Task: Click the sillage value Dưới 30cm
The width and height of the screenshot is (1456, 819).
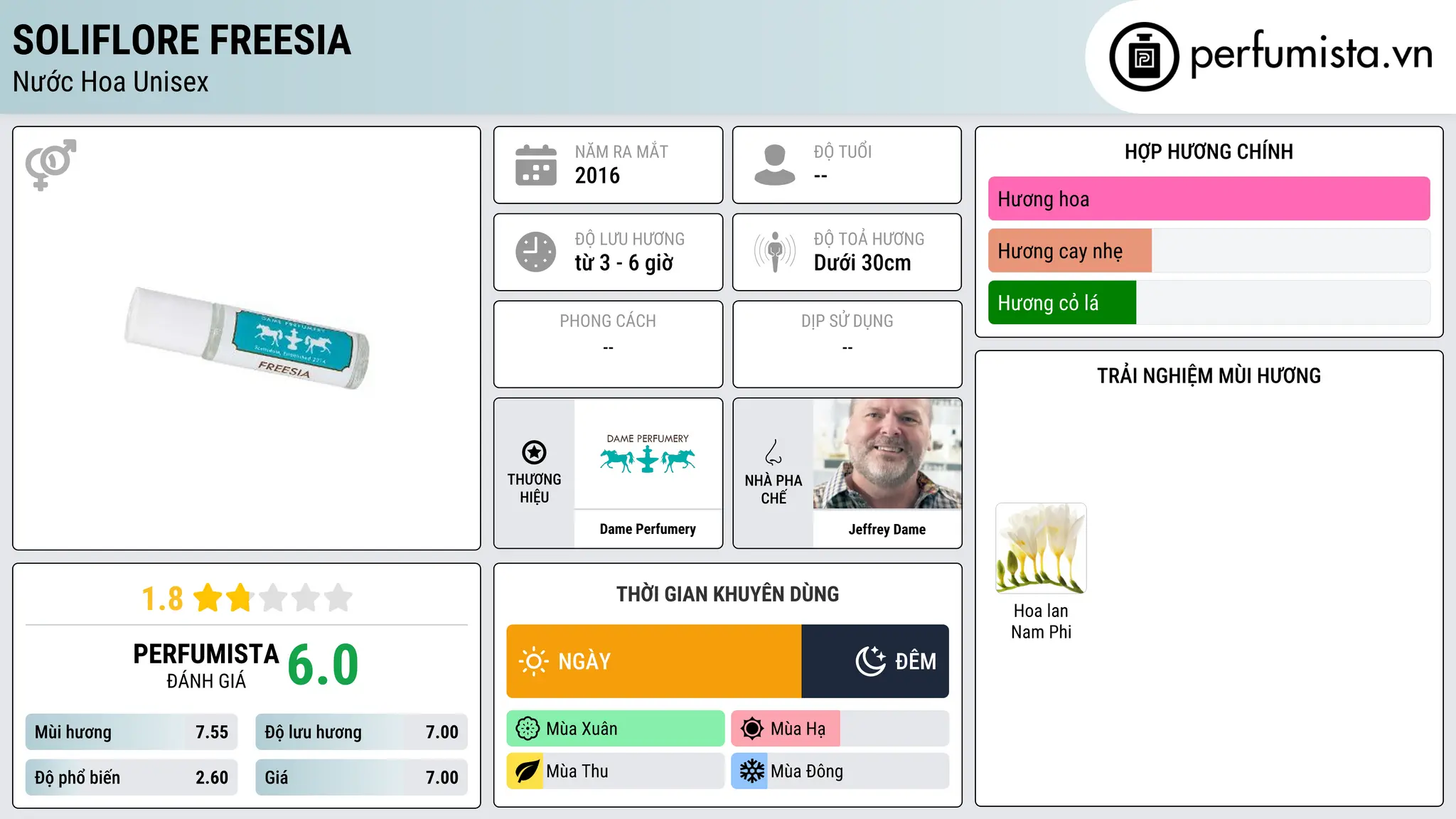Action: pos(862,263)
